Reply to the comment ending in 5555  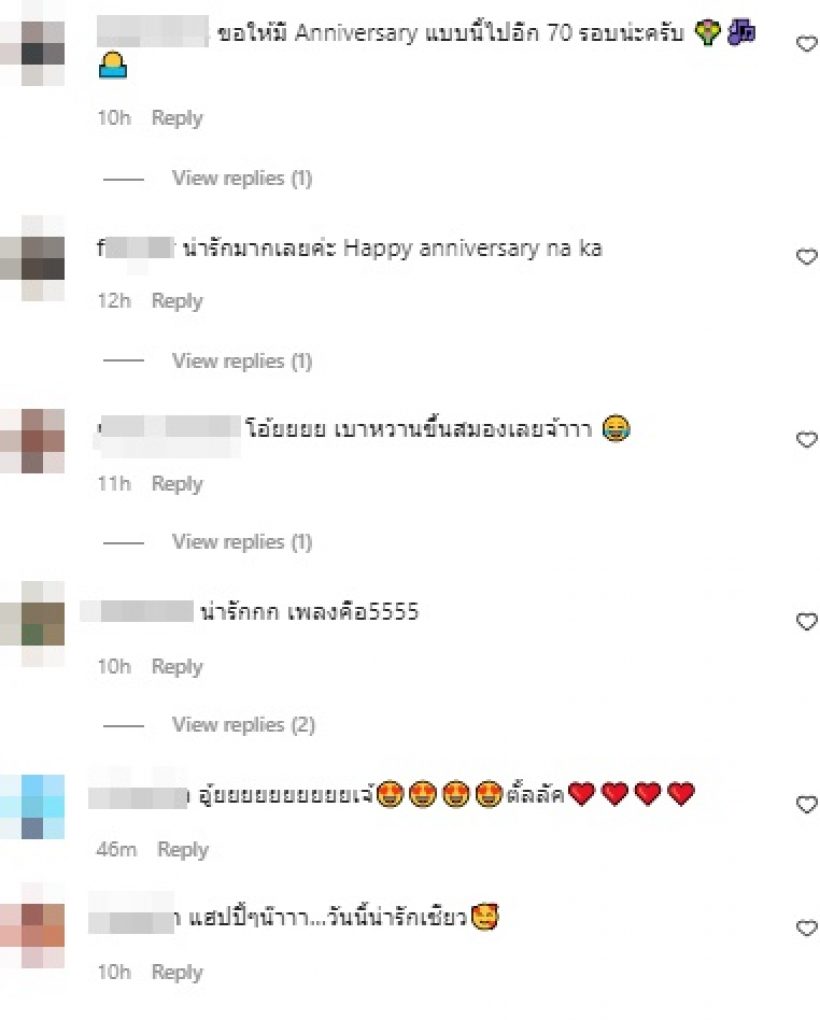177,667
